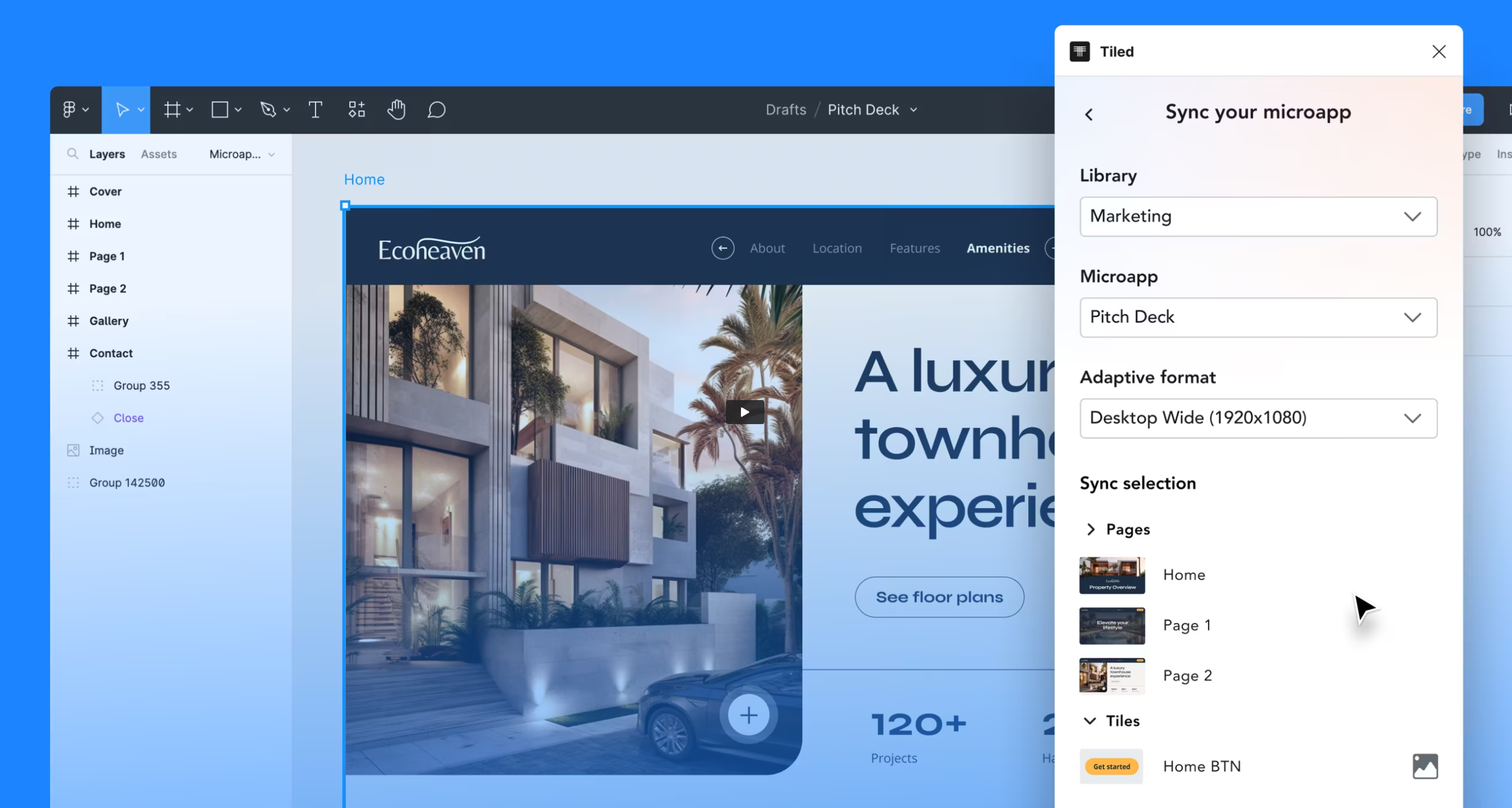
Task: Select the Text tool in toolbar
Action: pos(314,110)
